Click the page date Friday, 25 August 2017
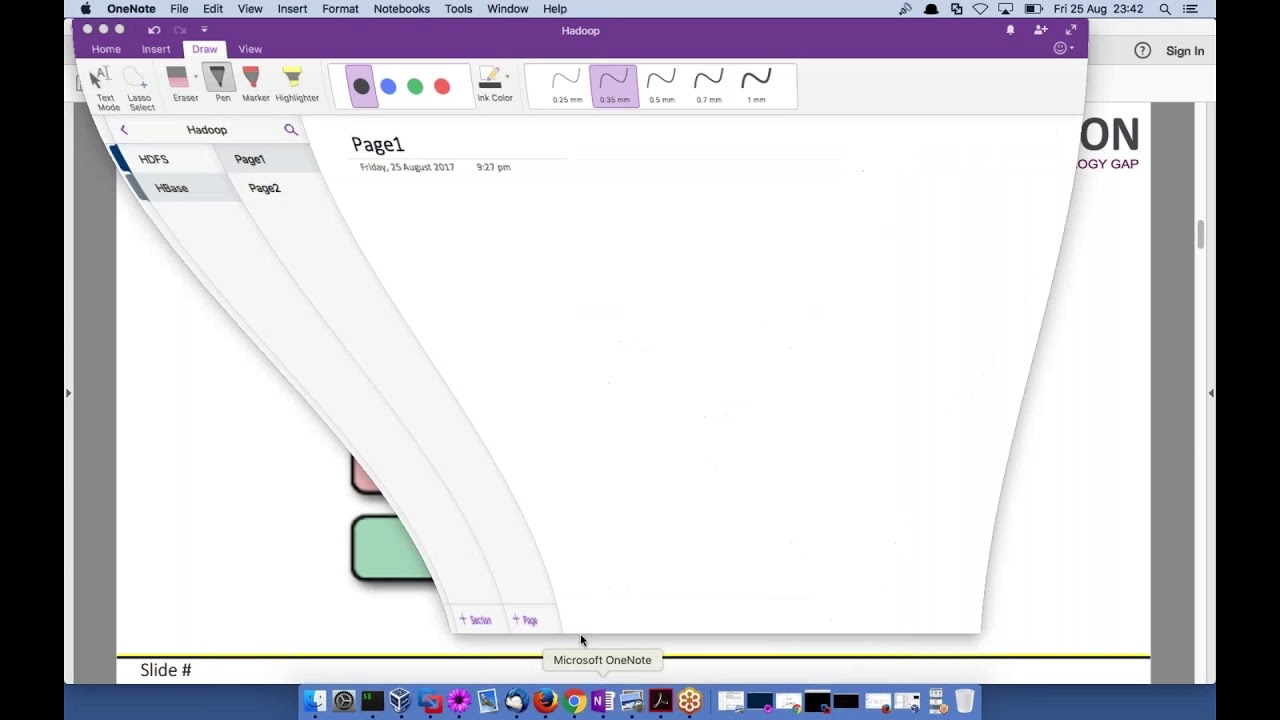This screenshot has width=1280, height=720. (x=407, y=167)
